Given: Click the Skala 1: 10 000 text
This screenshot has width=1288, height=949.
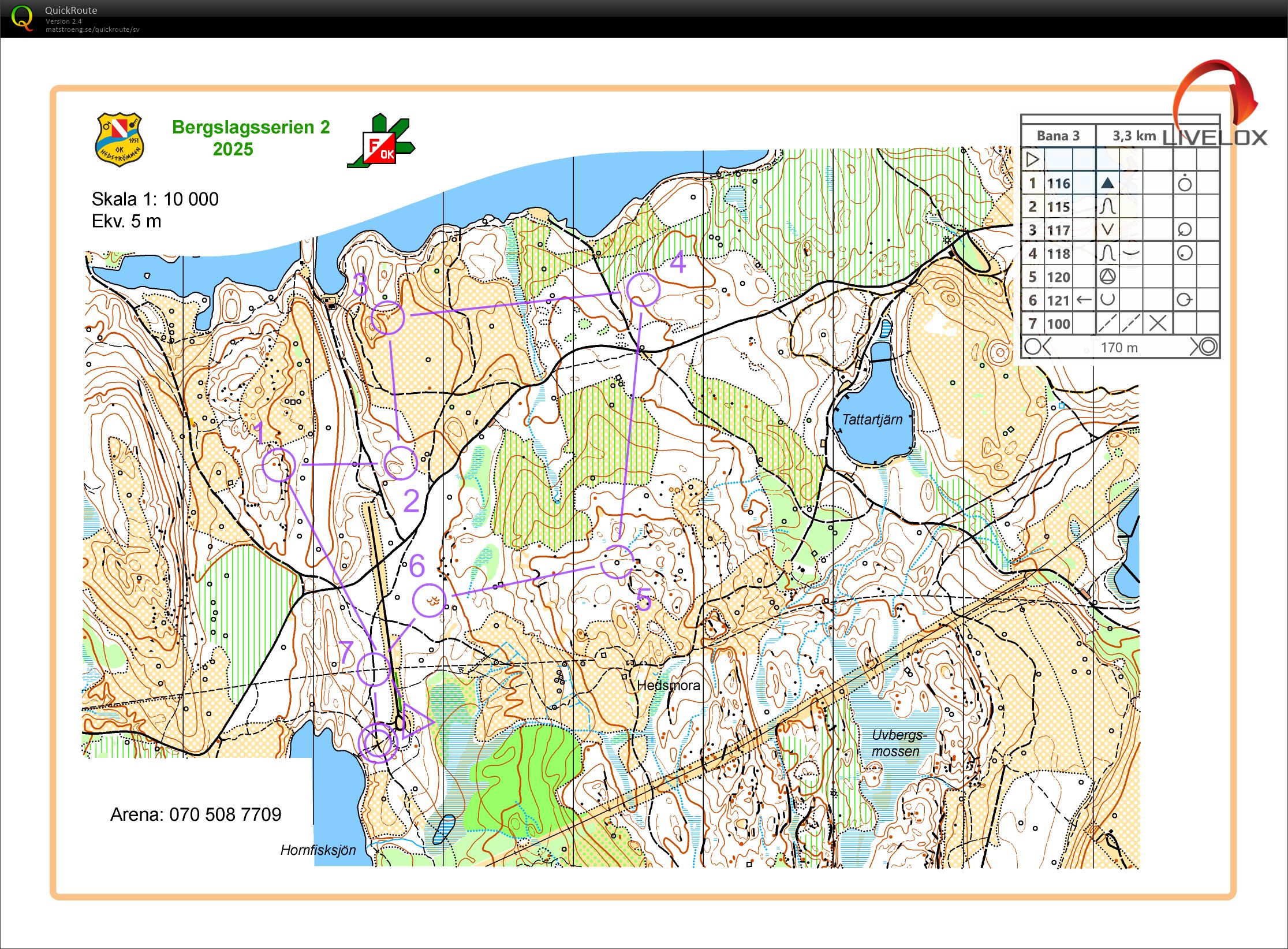Looking at the screenshot, I should [155, 199].
